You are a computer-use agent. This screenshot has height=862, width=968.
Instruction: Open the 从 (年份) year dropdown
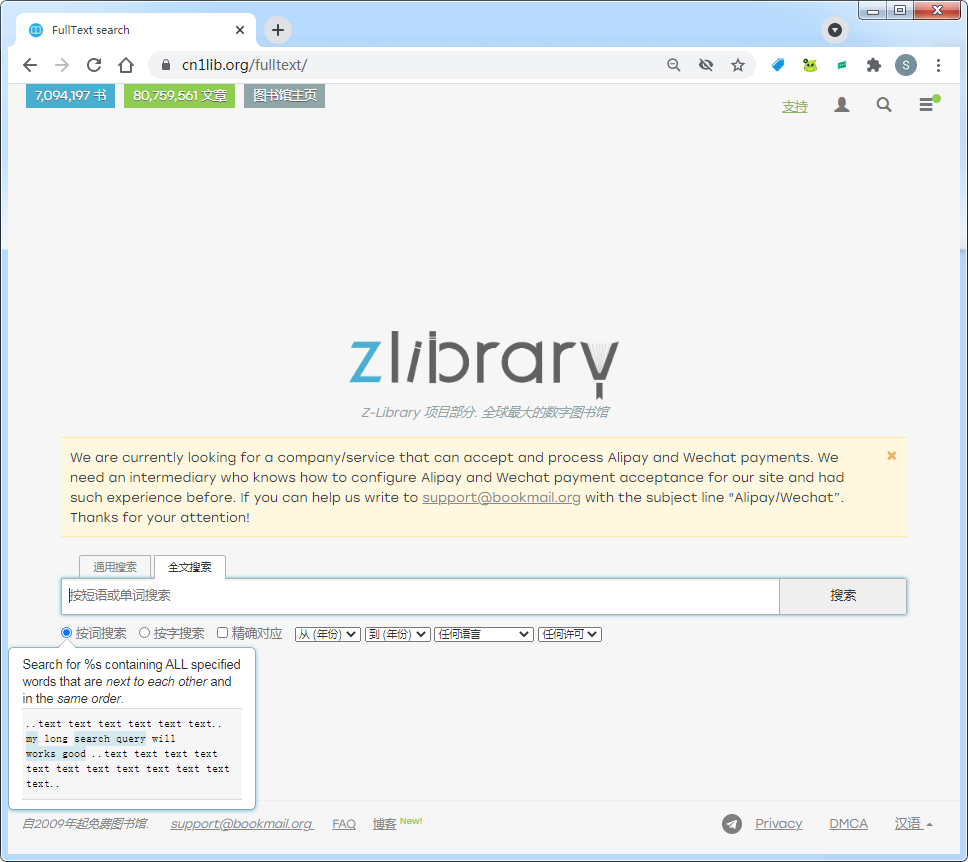pyautogui.click(x=328, y=634)
